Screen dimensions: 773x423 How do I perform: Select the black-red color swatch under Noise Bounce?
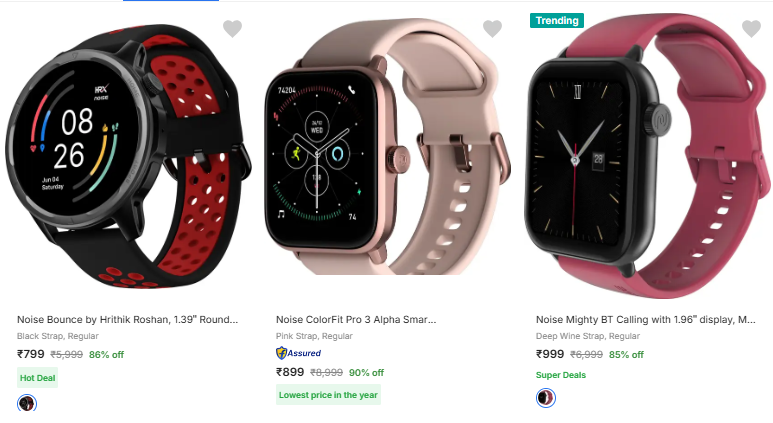pyautogui.click(x=27, y=403)
